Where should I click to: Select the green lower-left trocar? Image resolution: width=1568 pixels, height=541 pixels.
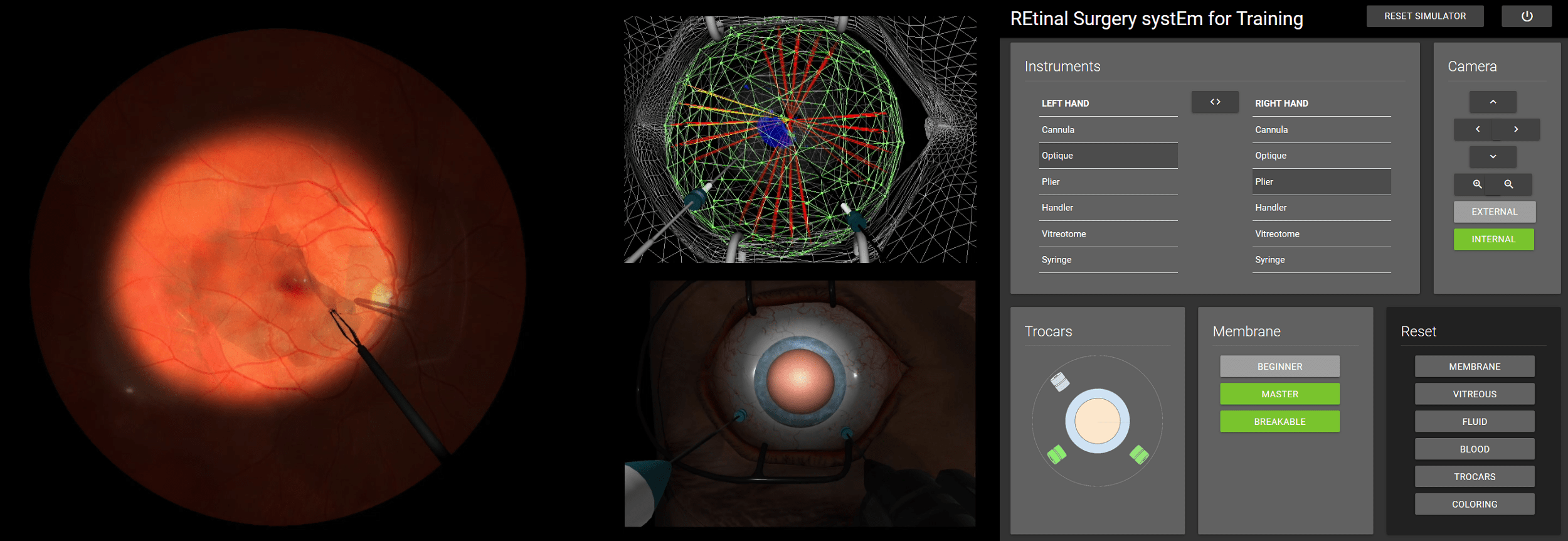(x=1057, y=454)
